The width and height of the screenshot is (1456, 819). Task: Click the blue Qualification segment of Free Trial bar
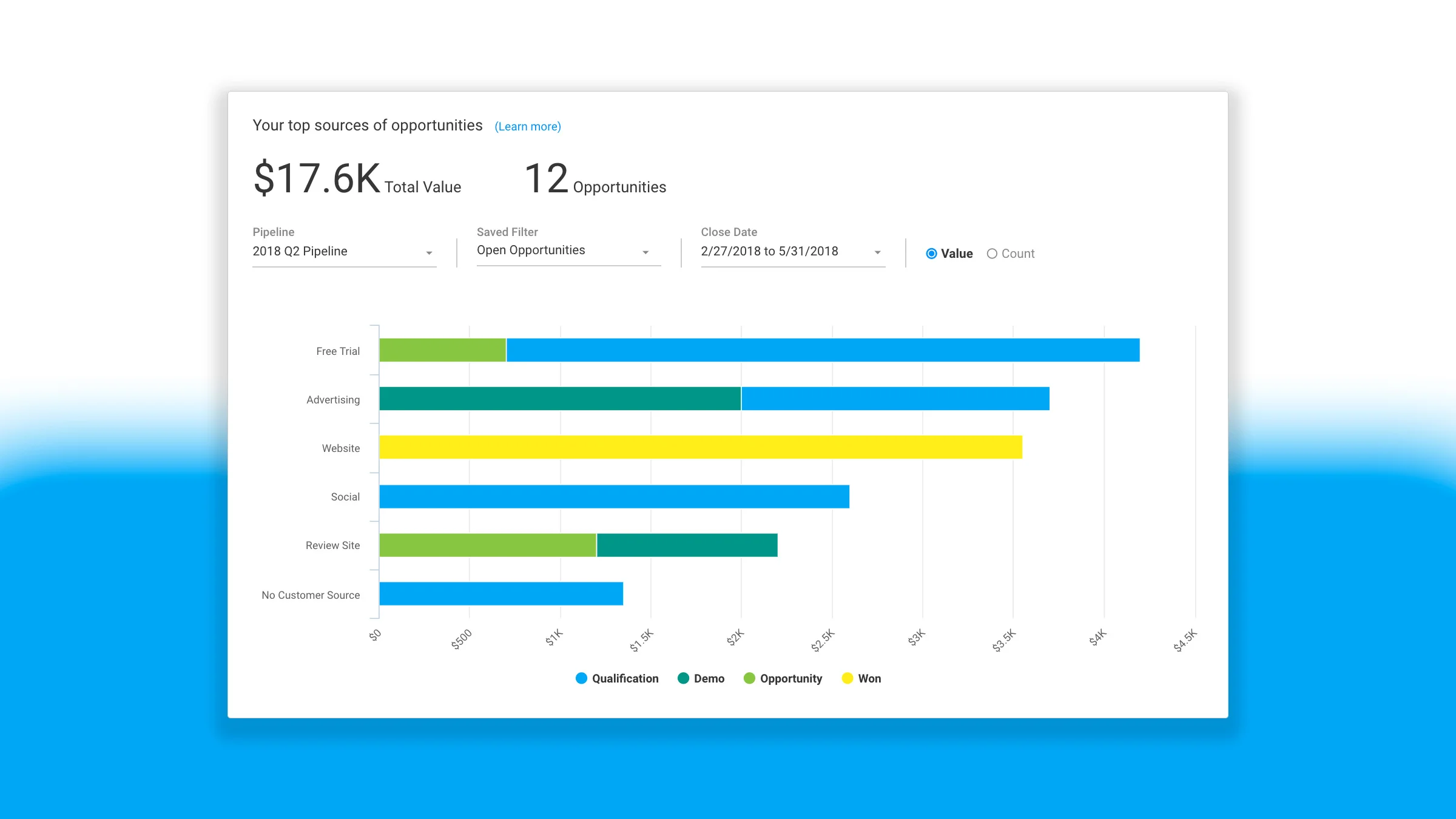823,350
